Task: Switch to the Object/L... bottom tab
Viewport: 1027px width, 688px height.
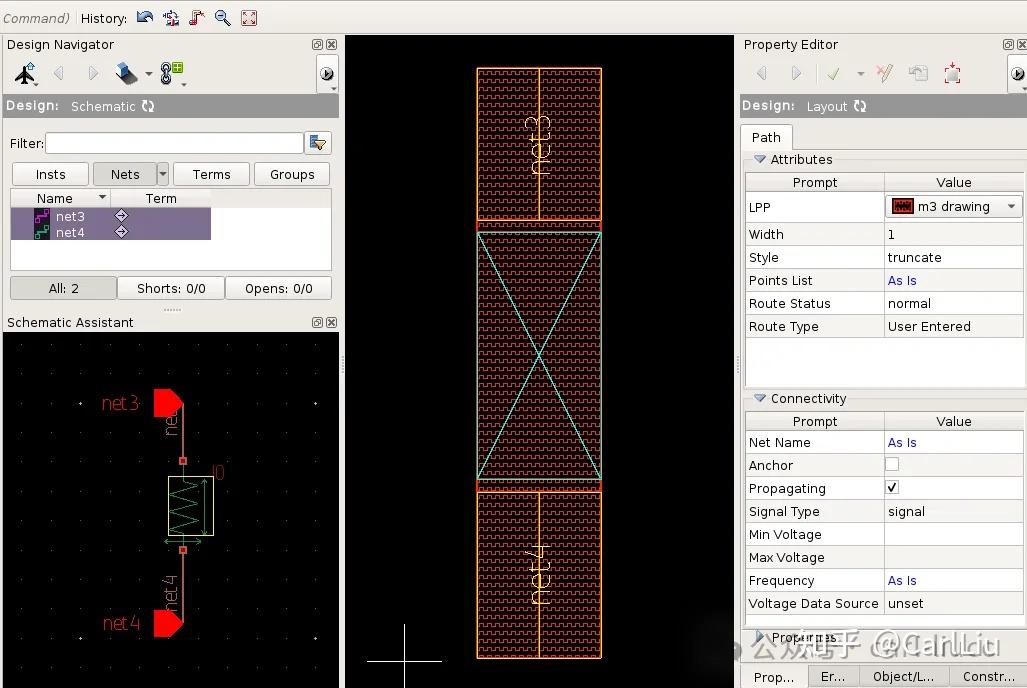Action: click(903, 676)
